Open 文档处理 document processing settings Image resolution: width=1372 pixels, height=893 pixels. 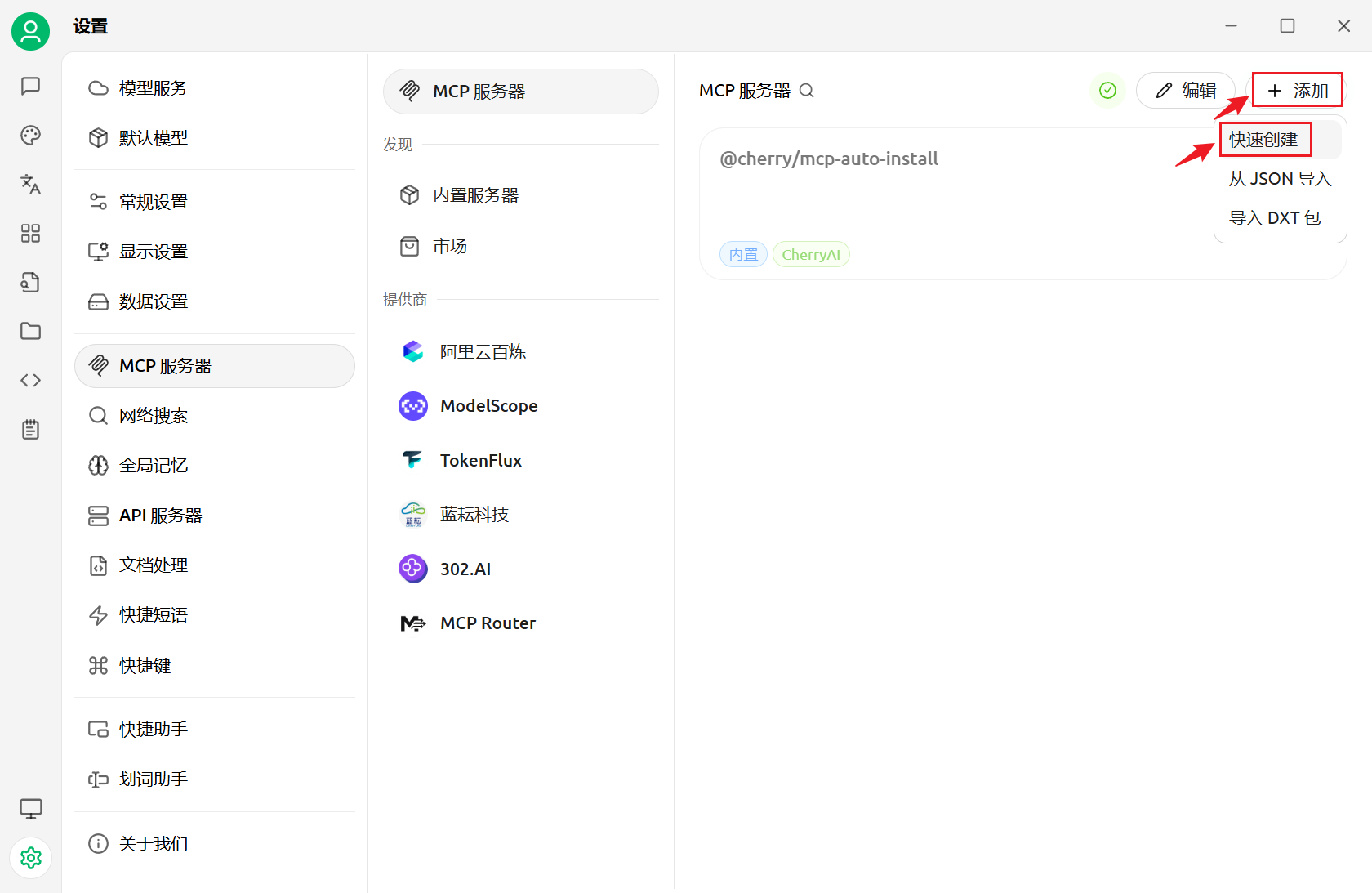pos(215,565)
